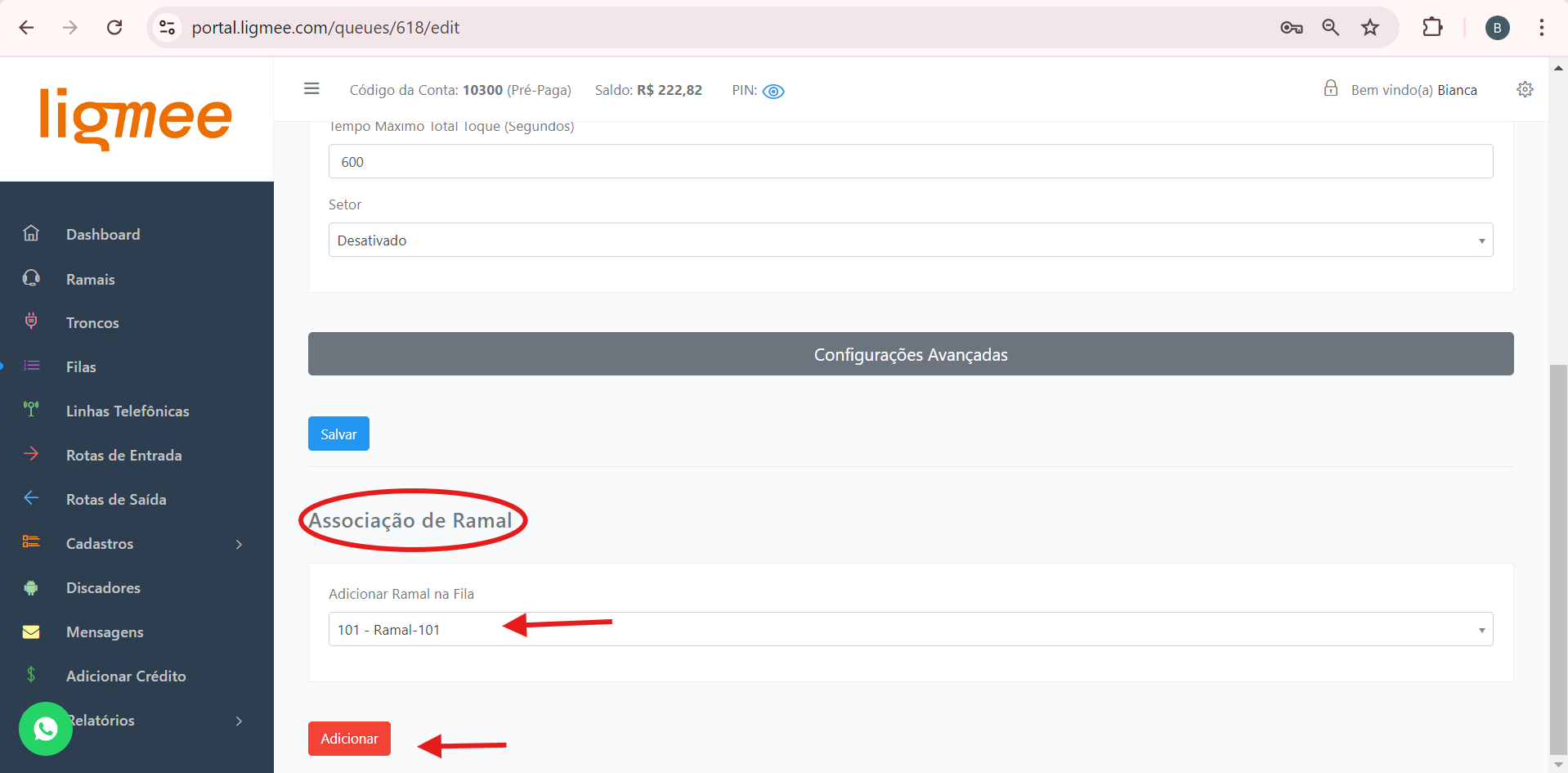Viewport: 1568px width, 773px height.
Task: Open Linhas Telefônicas in the sidebar
Action: 127,411
